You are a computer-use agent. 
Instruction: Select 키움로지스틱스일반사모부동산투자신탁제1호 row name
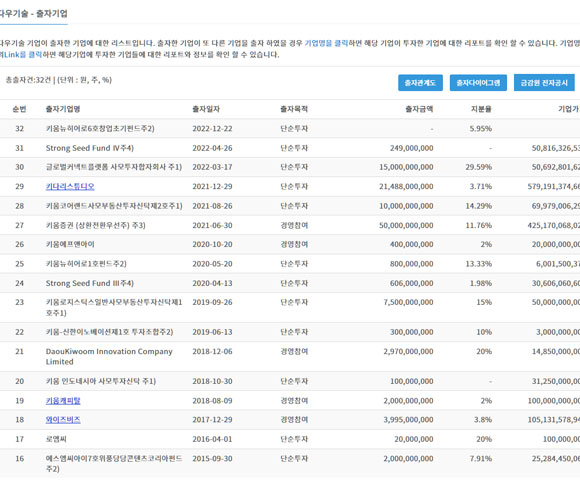tap(114, 307)
